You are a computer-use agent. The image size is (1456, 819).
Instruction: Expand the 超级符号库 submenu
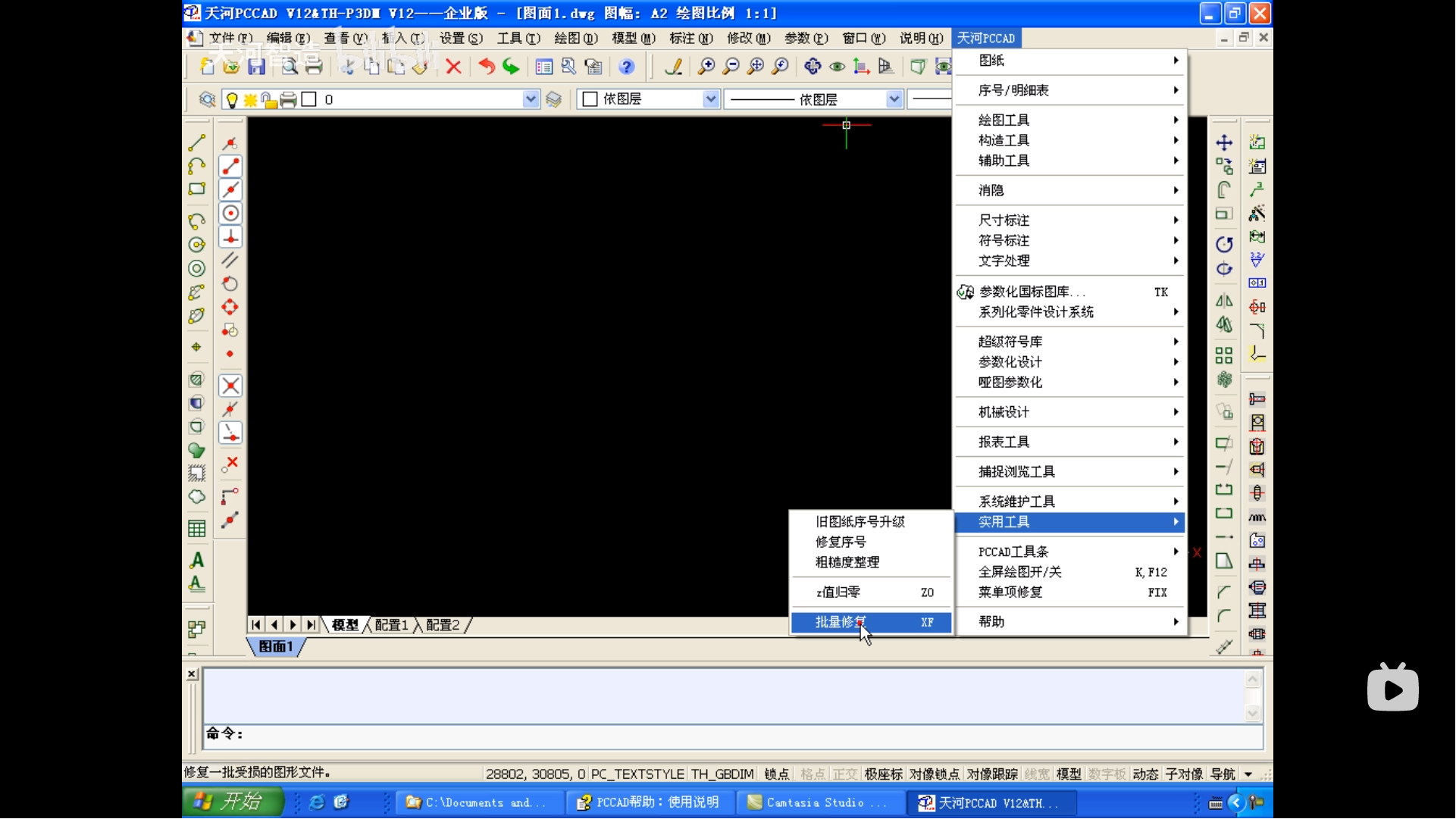point(1070,342)
